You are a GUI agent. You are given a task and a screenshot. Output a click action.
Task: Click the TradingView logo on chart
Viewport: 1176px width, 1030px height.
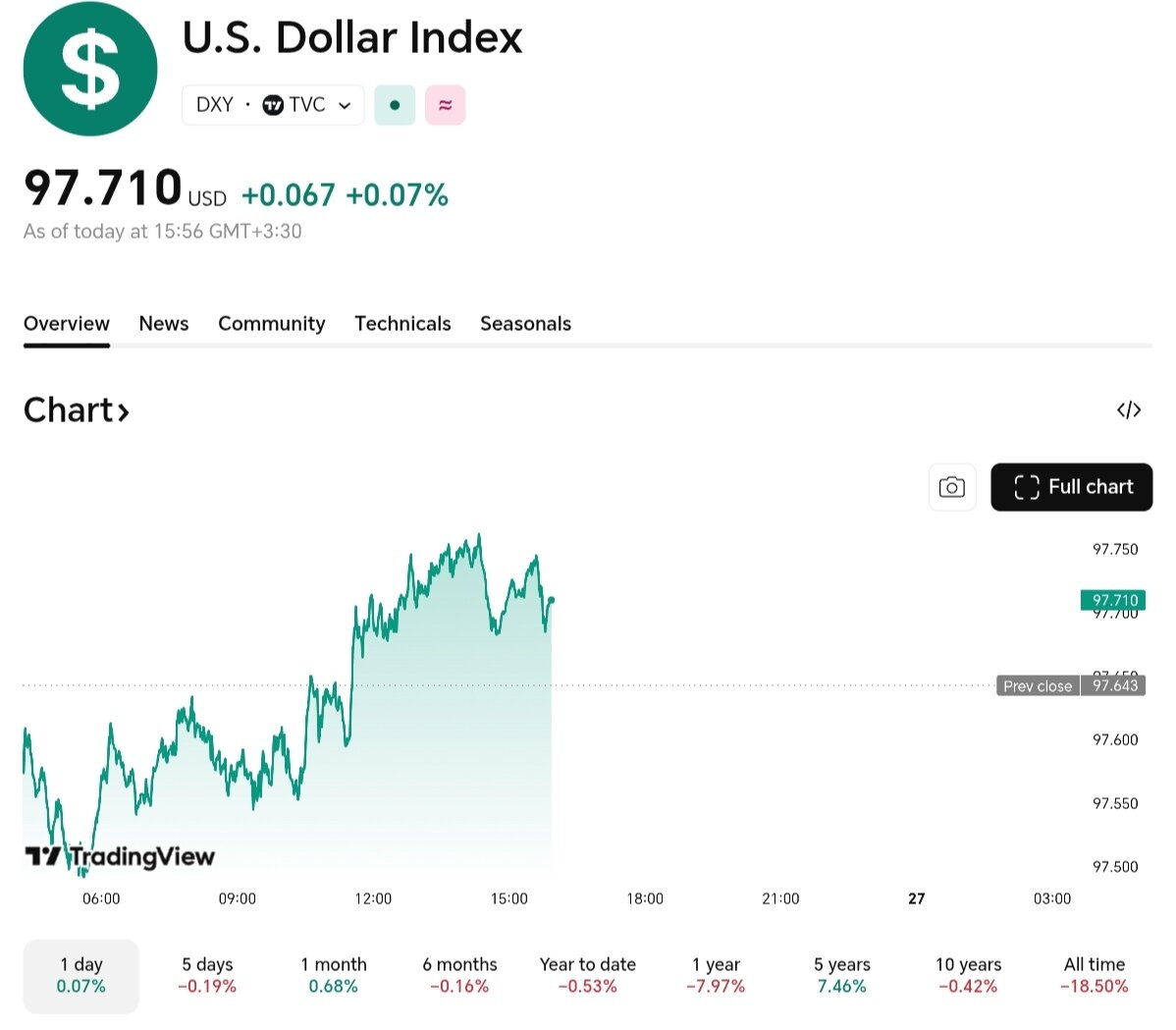click(120, 856)
